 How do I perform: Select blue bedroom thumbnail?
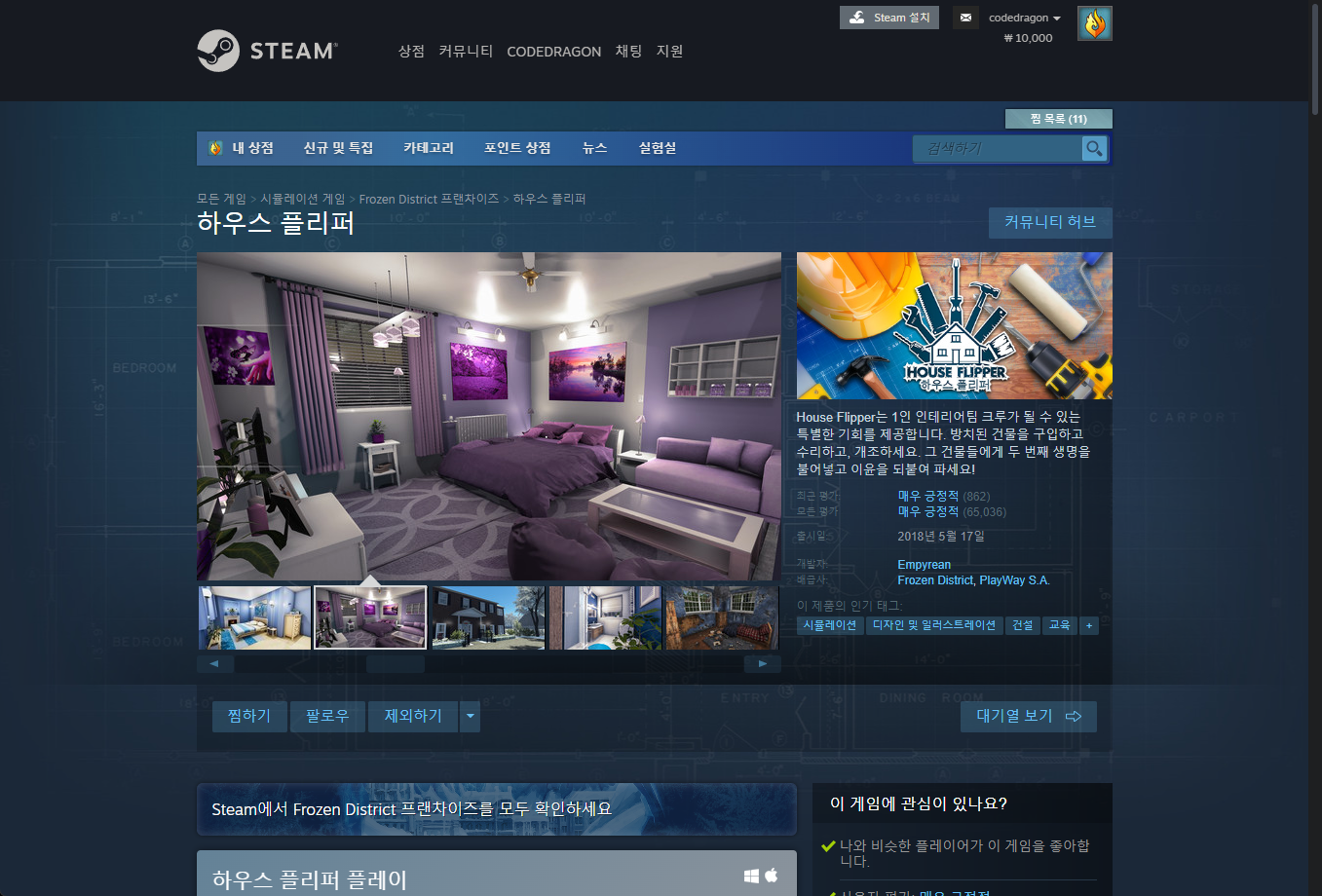coord(254,617)
